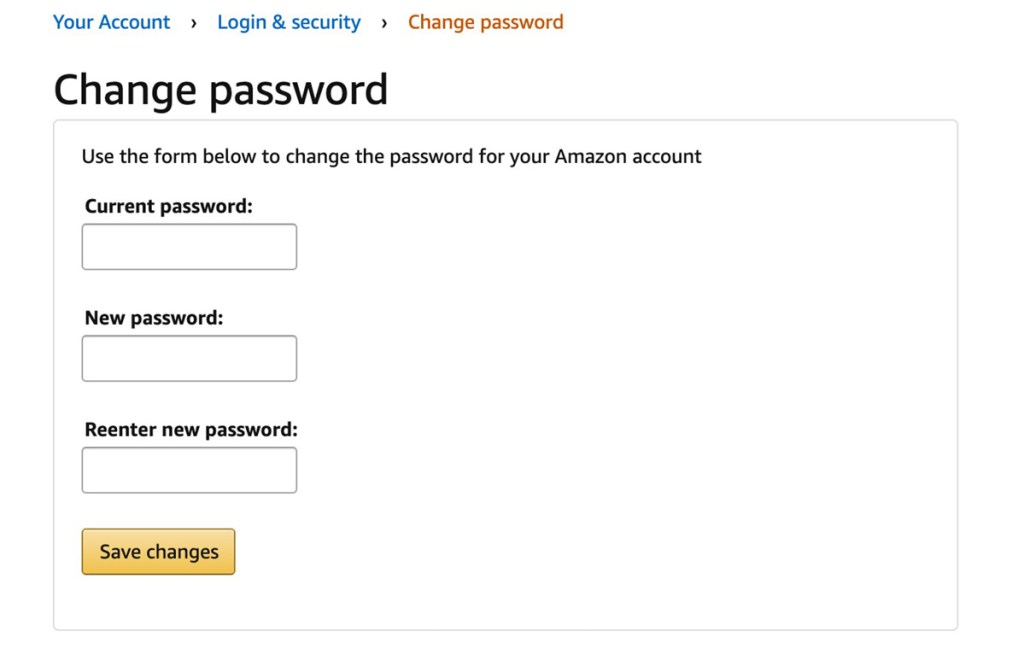This screenshot has width=1024, height=649.
Task: Select the Change password breadcrumb item
Action: point(485,22)
